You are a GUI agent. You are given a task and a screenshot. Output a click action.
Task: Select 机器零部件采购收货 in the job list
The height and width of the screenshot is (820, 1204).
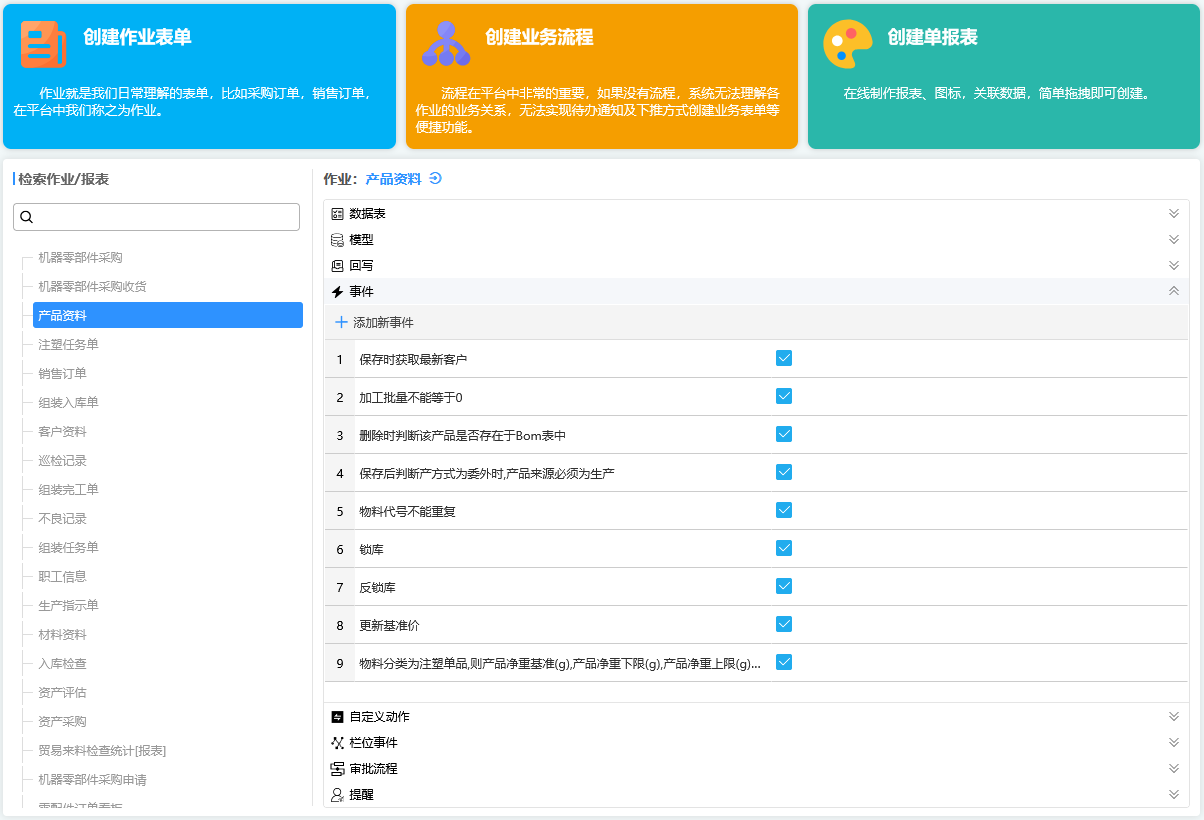92,287
